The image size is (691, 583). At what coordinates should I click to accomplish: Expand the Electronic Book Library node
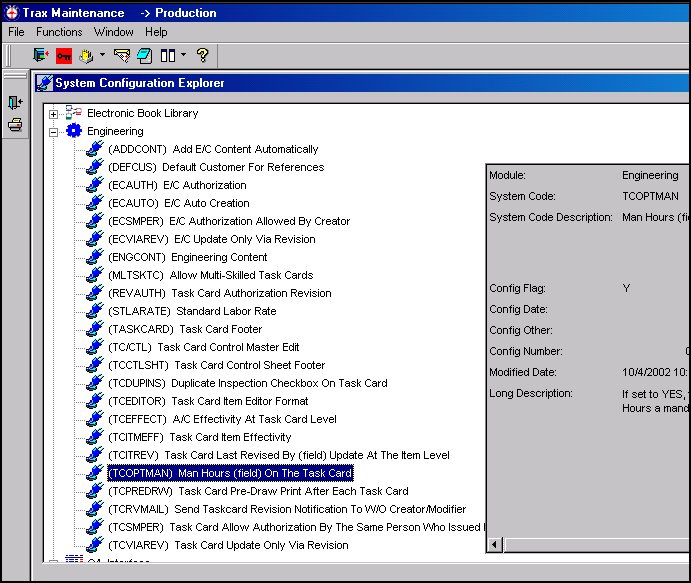(x=53, y=114)
